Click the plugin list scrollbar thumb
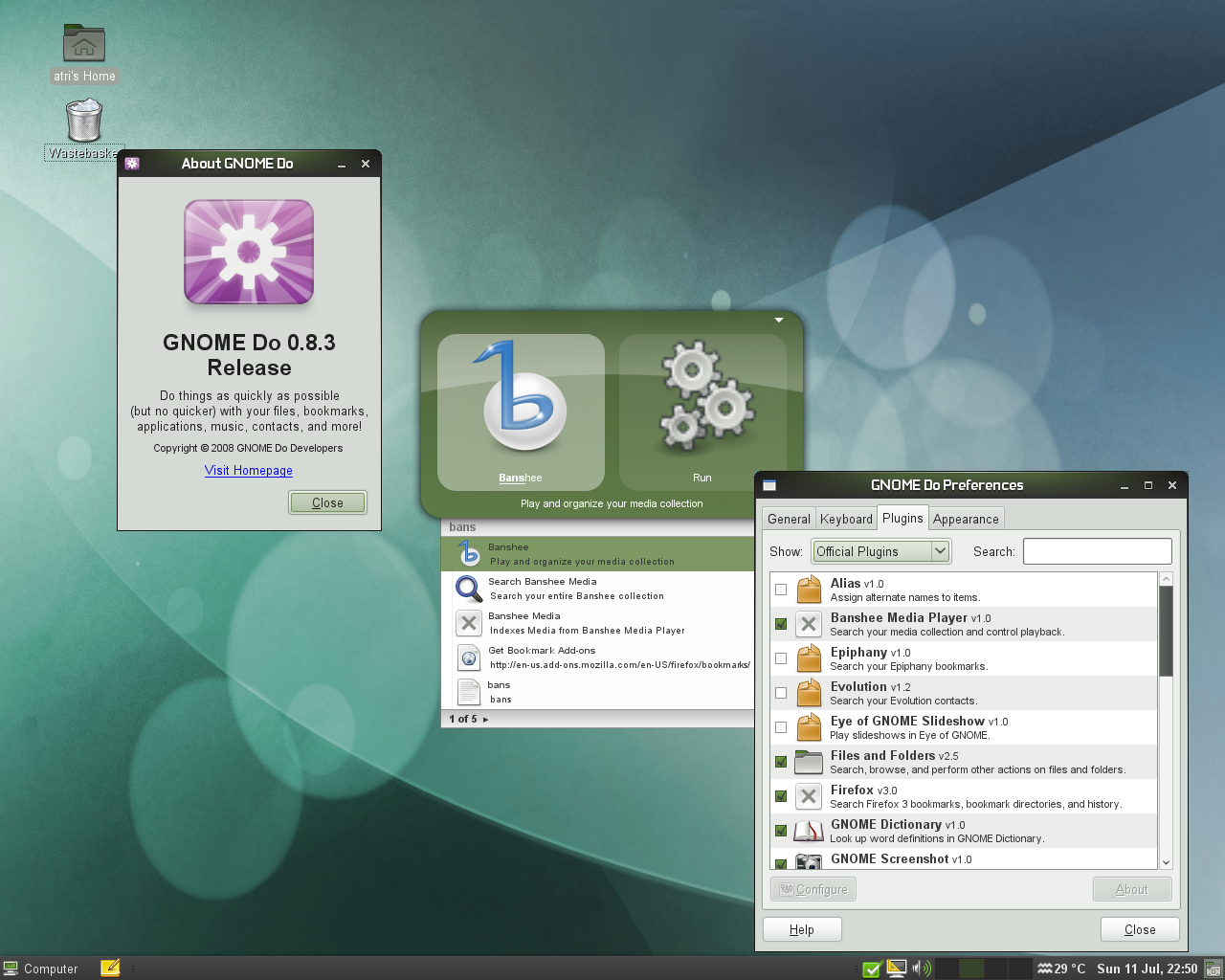The height and width of the screenshot is (980, 1225). point(1166,632)
